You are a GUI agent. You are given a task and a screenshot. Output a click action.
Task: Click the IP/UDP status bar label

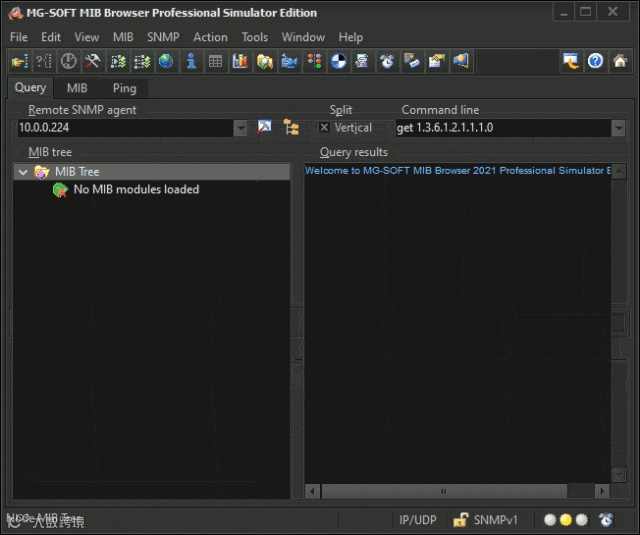click(x=418, y=520)
